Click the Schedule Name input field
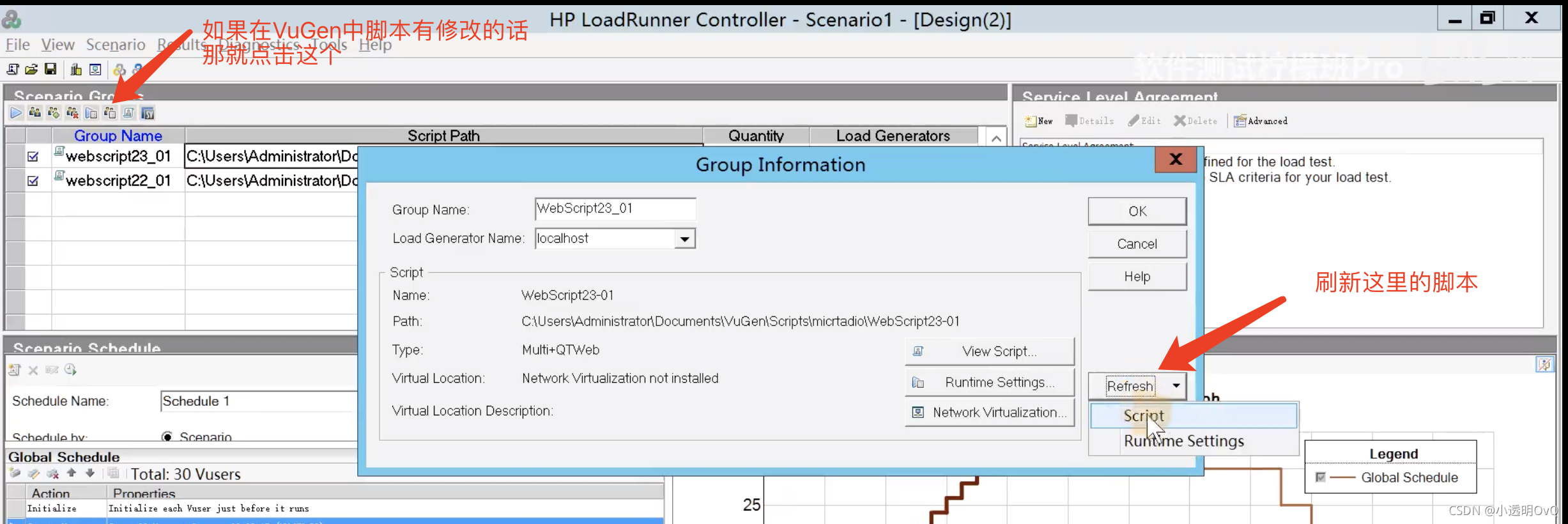This screenshot has height=524, width=1568. coord(259,401)
